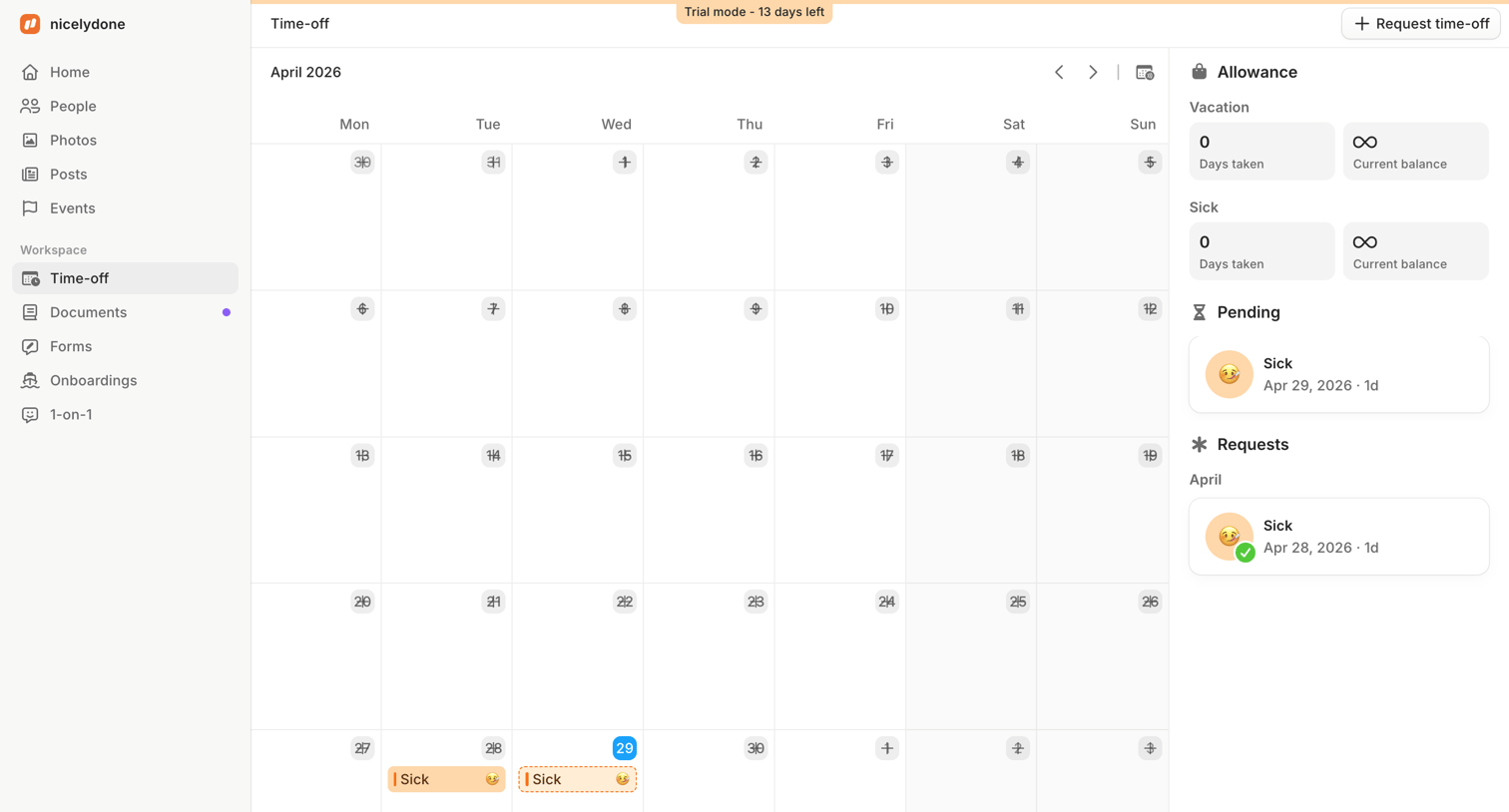Click the calendar view icon beside the month arrows
Viewport: 1509px width, 812px height.
click(1145, 72)
